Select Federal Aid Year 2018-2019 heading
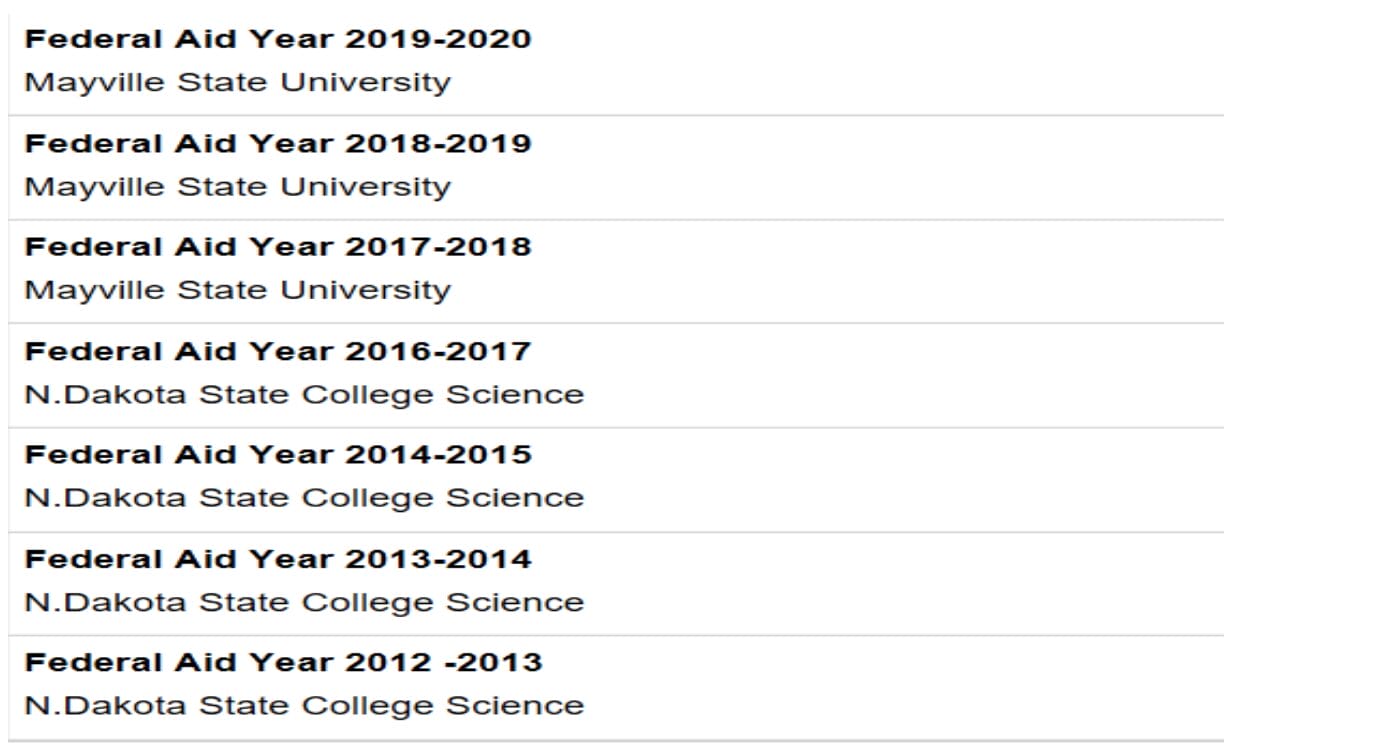This screenshot has height=750, width=1396. pyautogui.click(x=277, y=144)
